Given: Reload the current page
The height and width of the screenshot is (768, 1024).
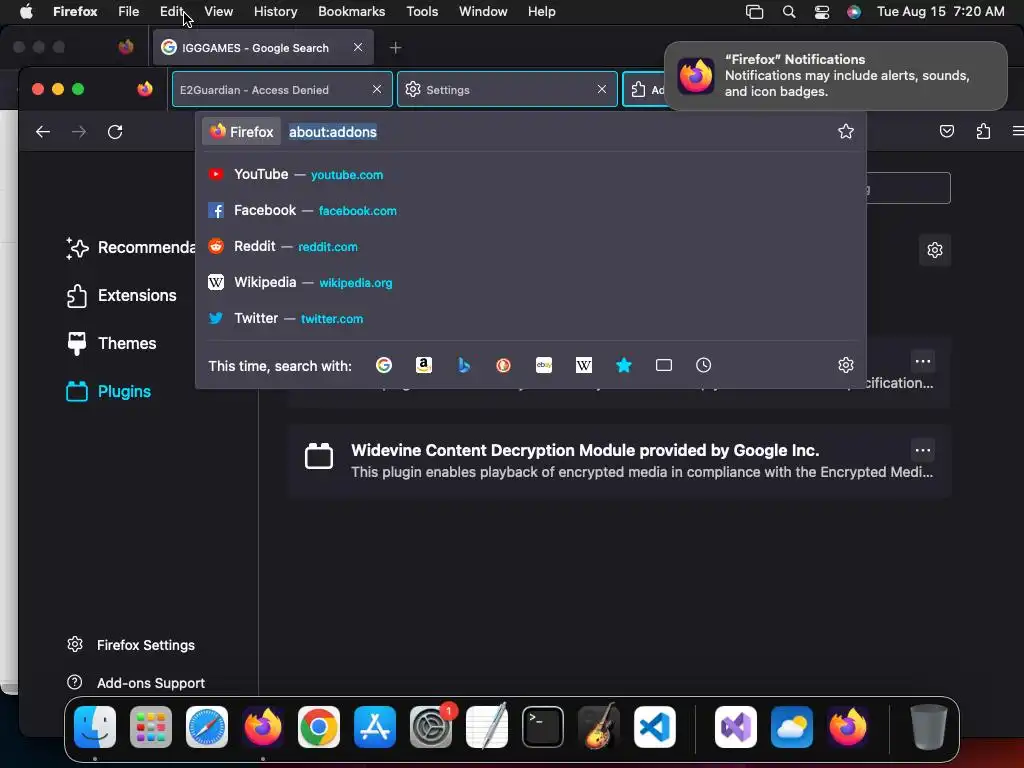Looking at the screenshot, I should [115, 132].
